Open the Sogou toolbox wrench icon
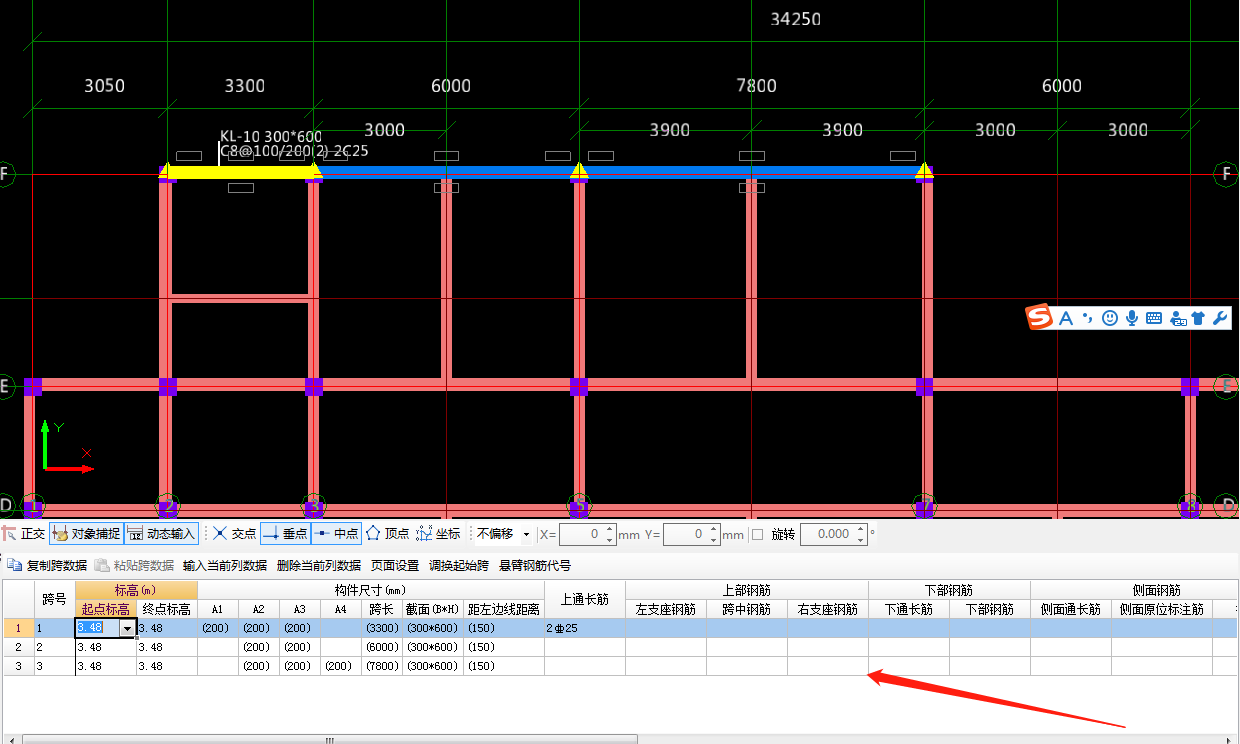 [1219, 318]
